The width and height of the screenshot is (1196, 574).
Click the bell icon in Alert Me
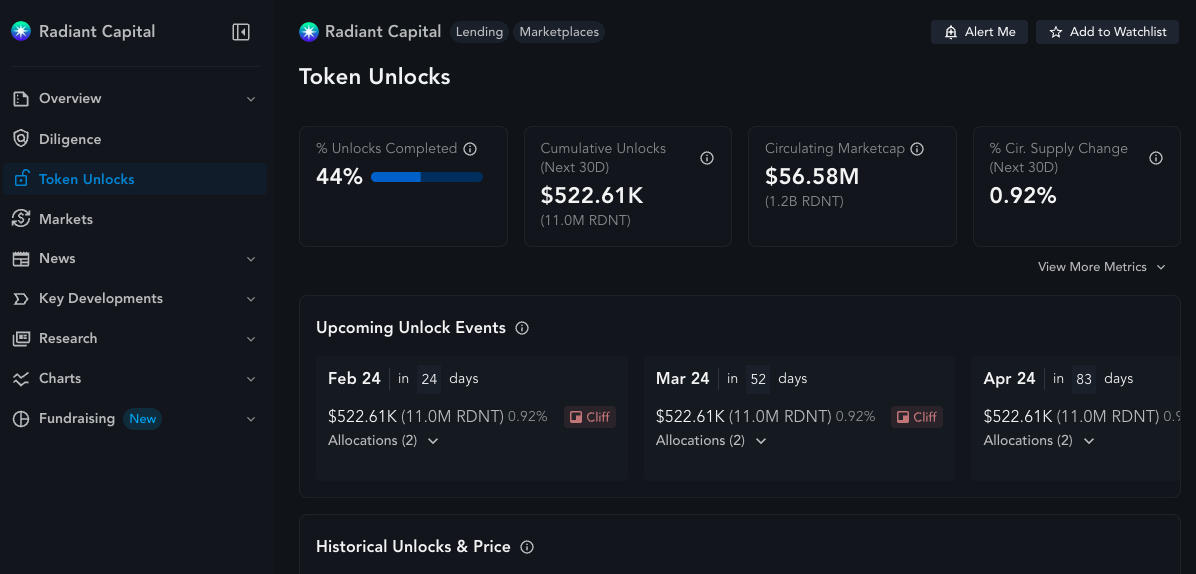[950, 32]
